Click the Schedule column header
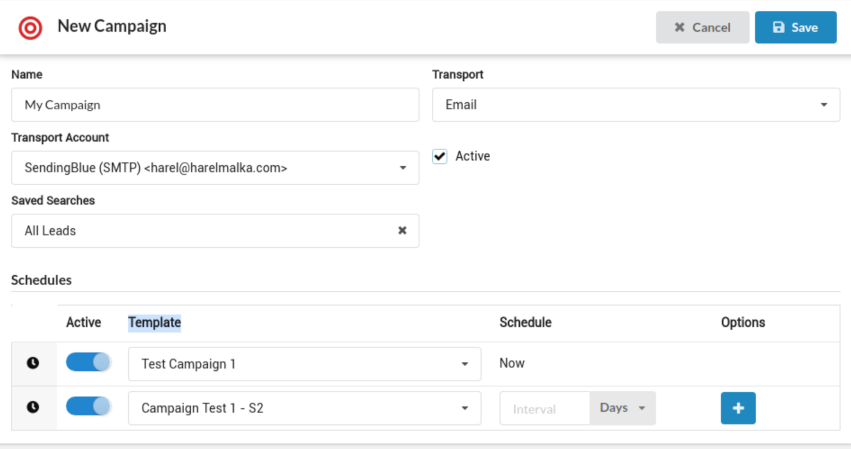This screenshot has height=449, width=851. (x=525, y=322)
